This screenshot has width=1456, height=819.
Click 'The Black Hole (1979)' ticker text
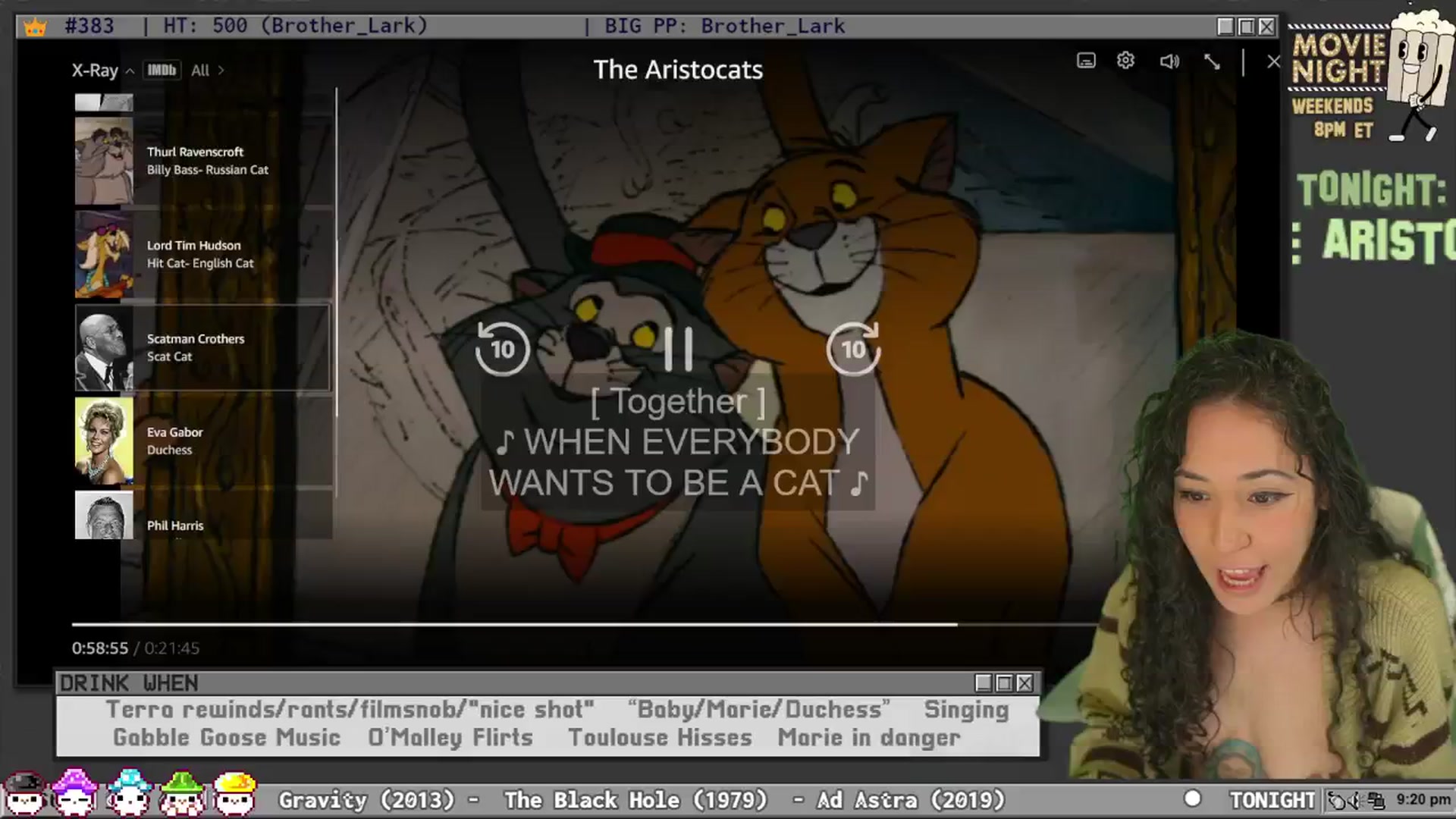click(635, 800)
